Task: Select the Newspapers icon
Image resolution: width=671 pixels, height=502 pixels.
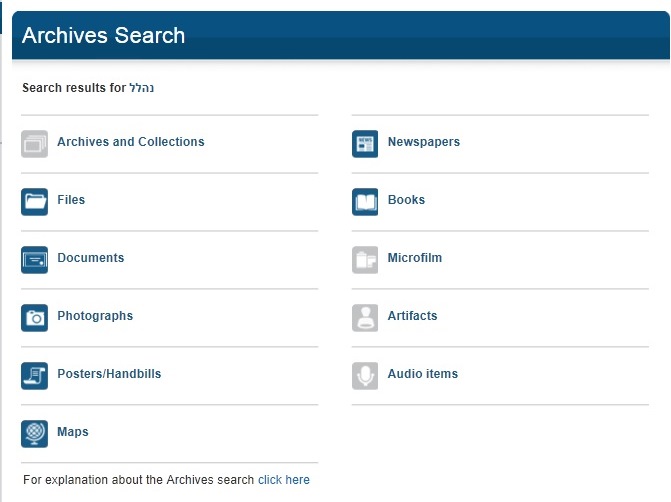Action: click(x=365, y=144)
